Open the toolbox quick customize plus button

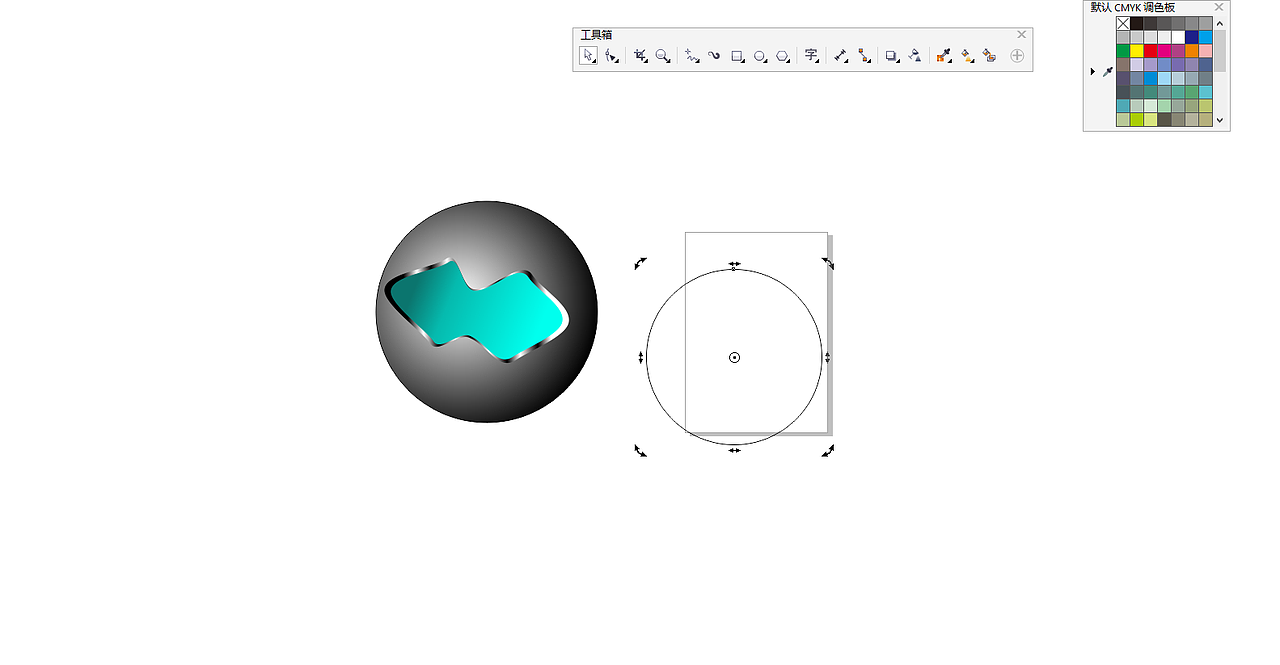1017,56
